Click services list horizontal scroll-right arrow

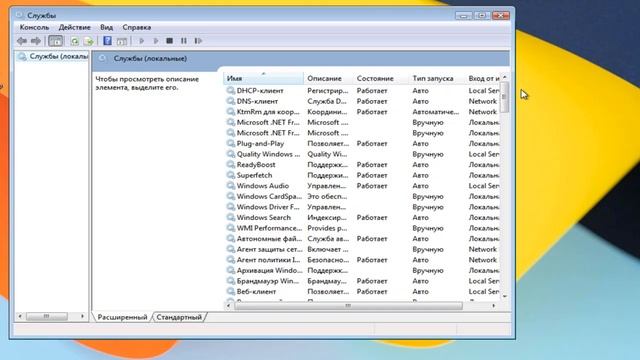(493, 306)
